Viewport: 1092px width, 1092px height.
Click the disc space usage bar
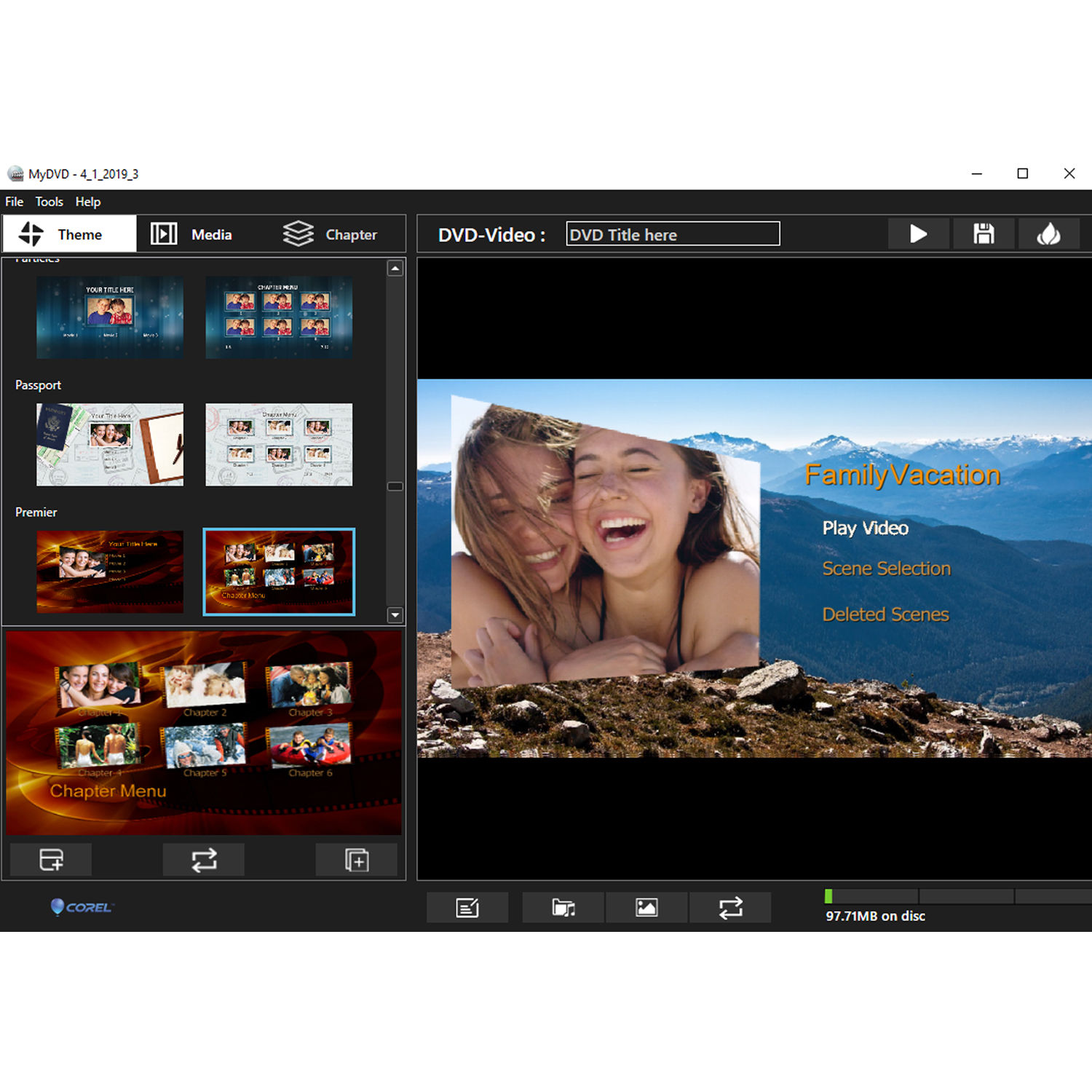coord(957,896)
